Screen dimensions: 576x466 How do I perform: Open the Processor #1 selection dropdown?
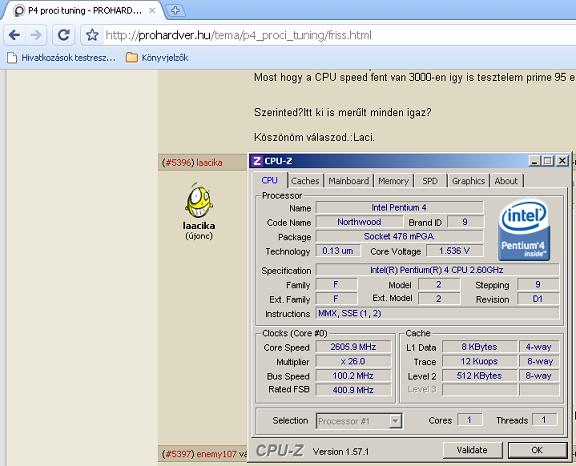(x=359, y=421)
